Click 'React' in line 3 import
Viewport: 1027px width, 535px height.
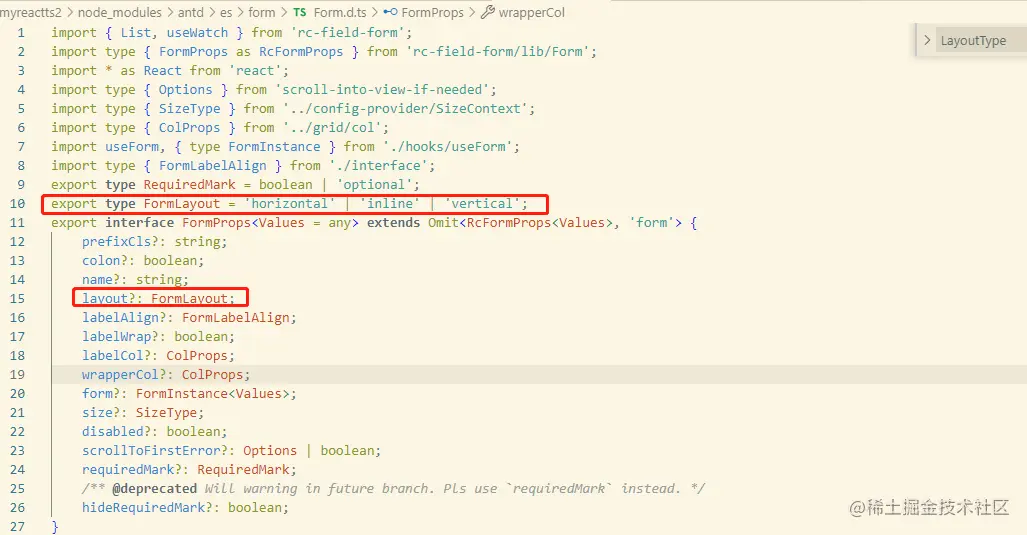tap(162, 71)
